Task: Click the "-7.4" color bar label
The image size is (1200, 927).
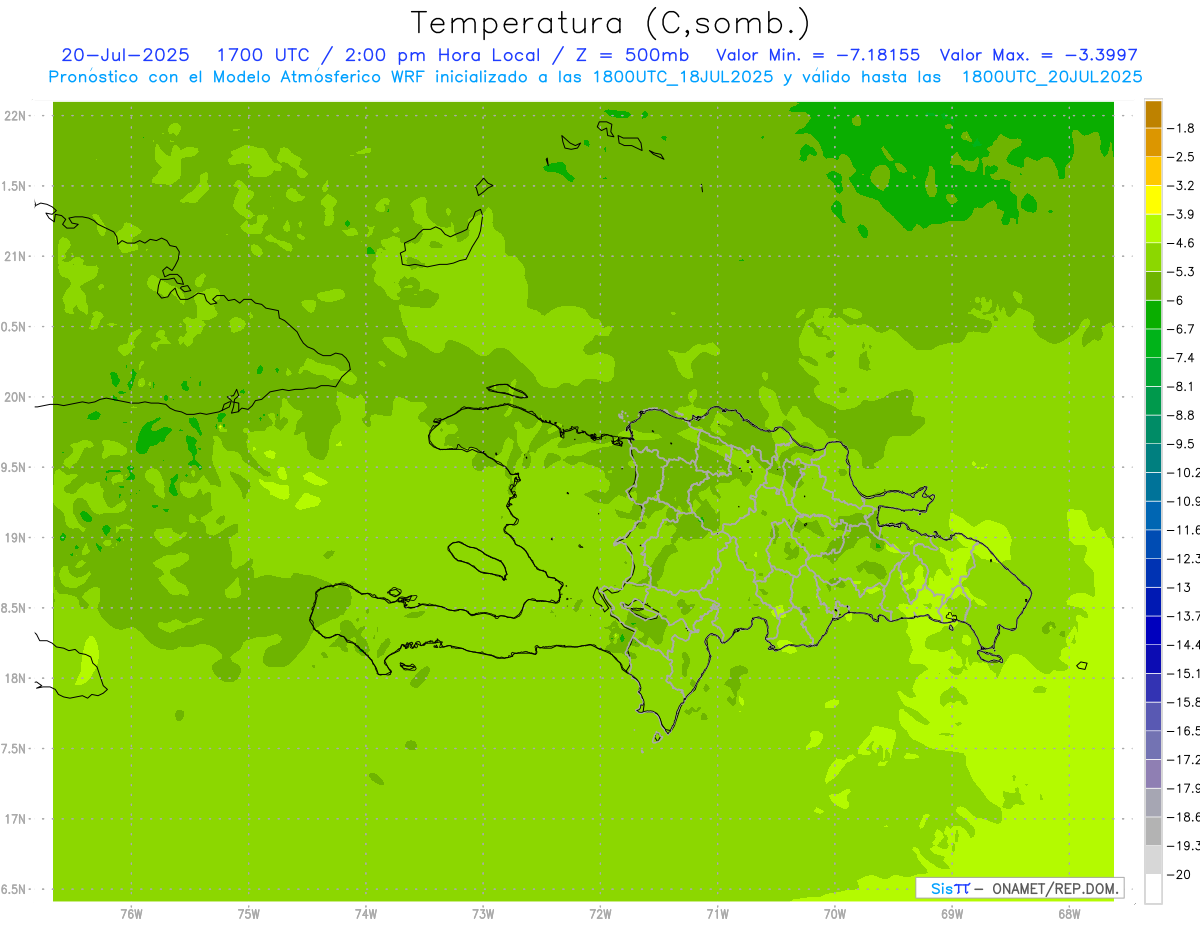Action: coord(1181,357)
